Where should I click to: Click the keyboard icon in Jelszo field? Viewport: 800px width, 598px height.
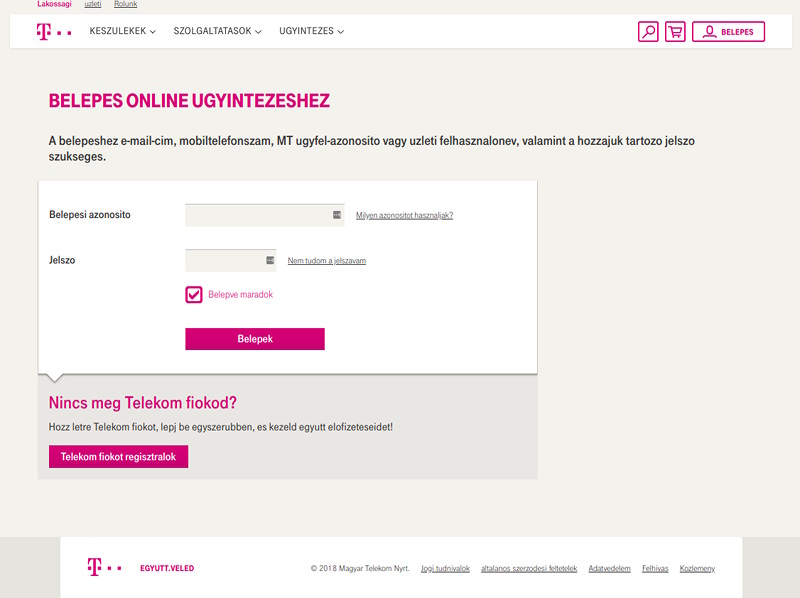tap(270, 260)
